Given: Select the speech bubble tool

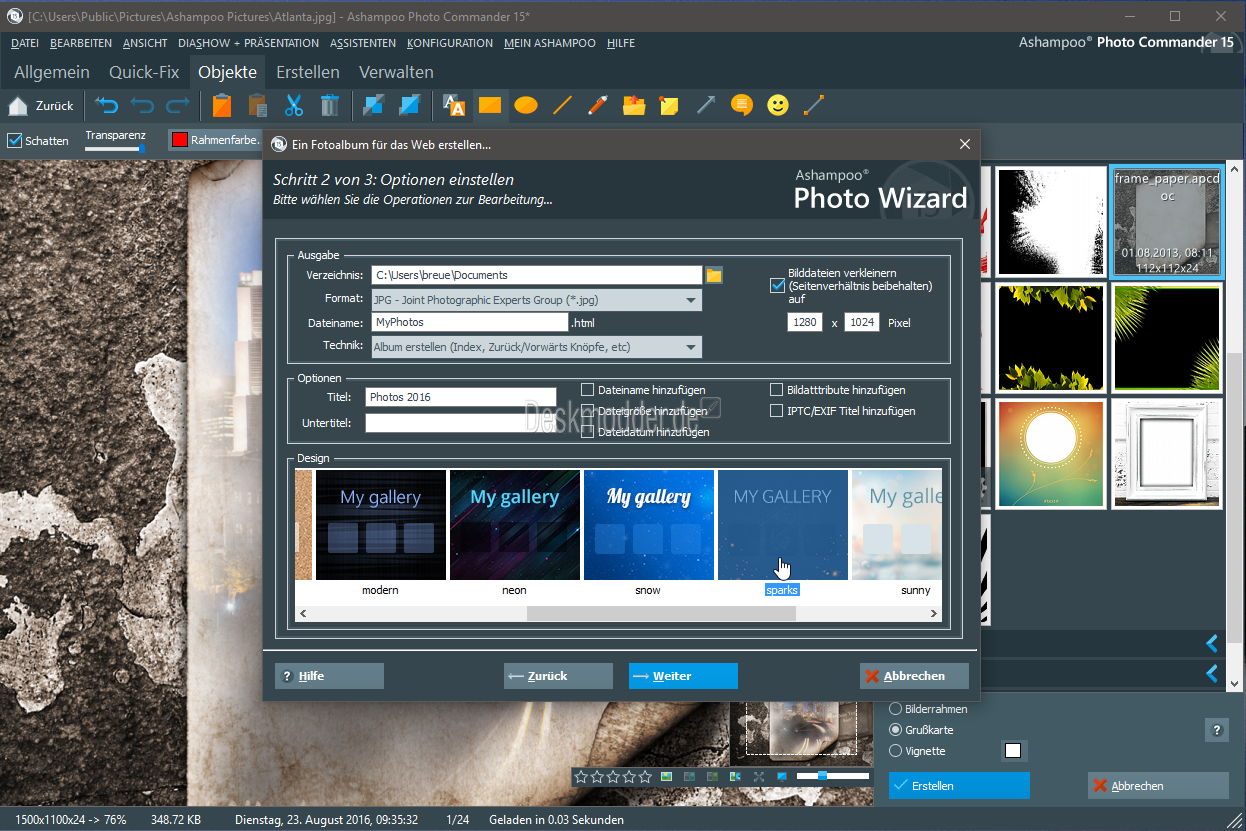Looking at the screenshot, I should pos(741,105).
